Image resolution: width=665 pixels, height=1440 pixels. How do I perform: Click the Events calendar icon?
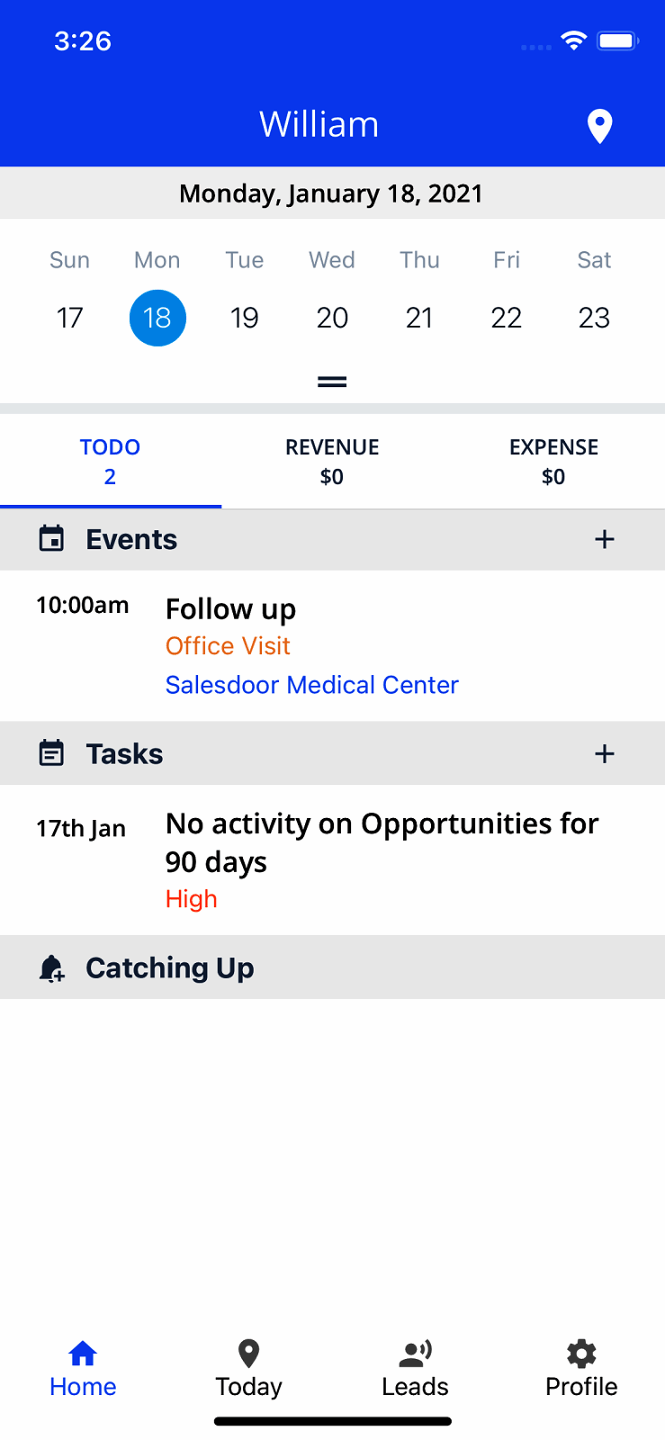[51, 540]
